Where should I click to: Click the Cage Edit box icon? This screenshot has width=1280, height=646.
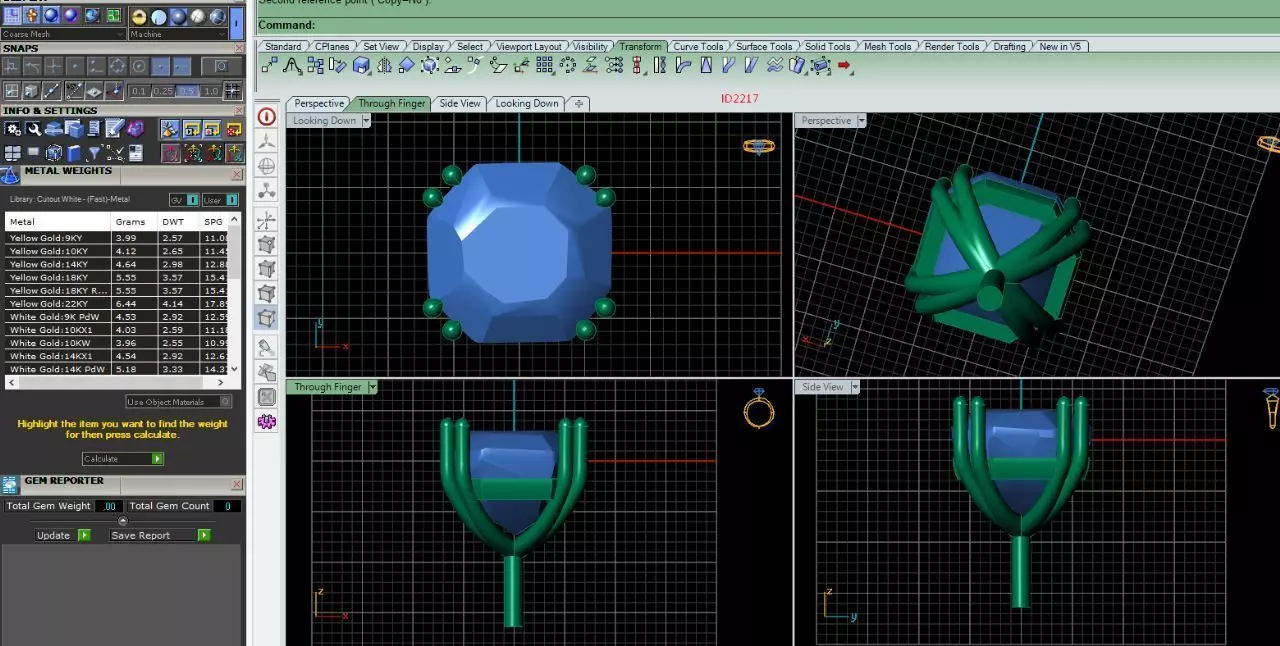coord(821,65)
